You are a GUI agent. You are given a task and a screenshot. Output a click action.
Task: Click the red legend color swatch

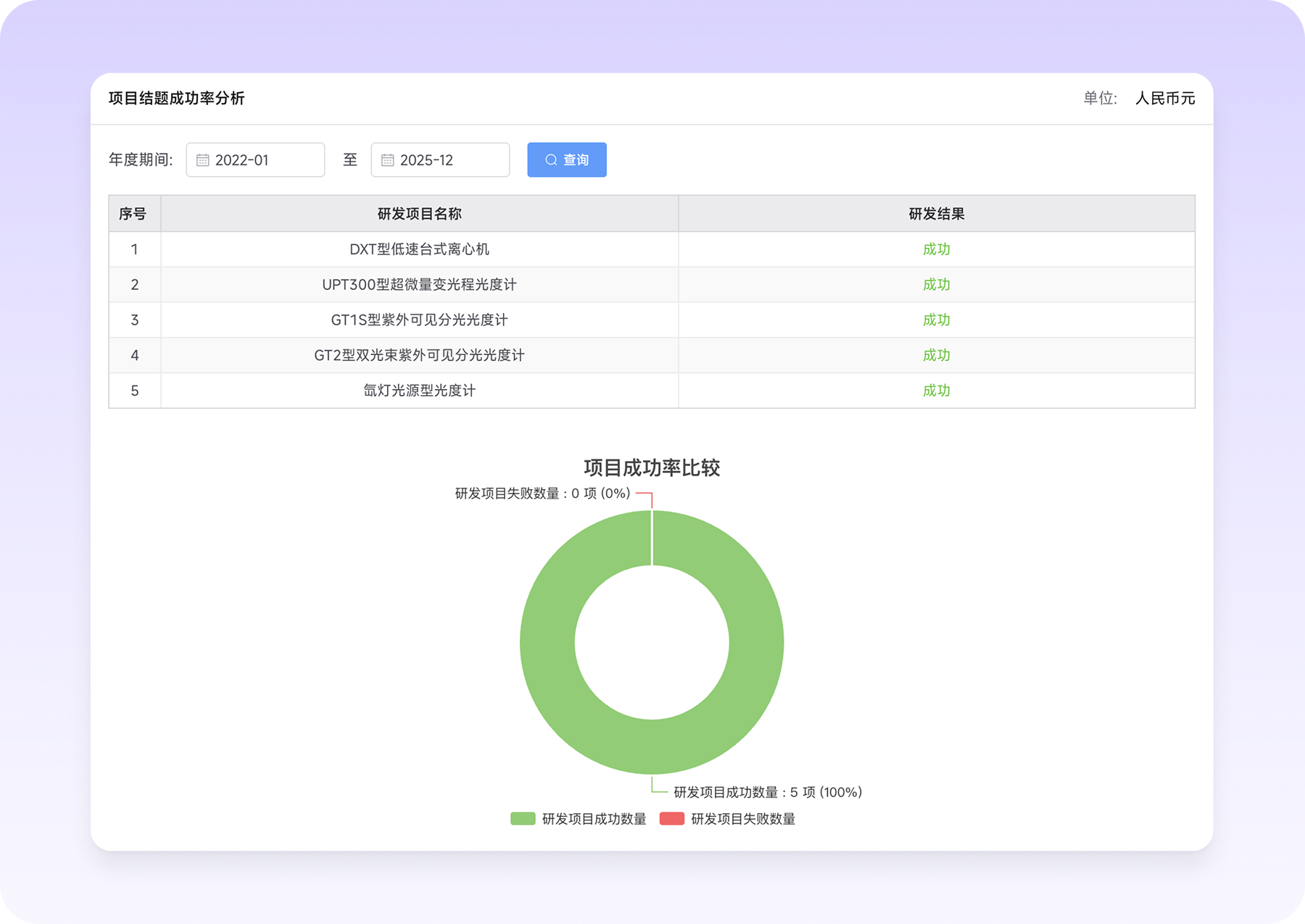672,819
